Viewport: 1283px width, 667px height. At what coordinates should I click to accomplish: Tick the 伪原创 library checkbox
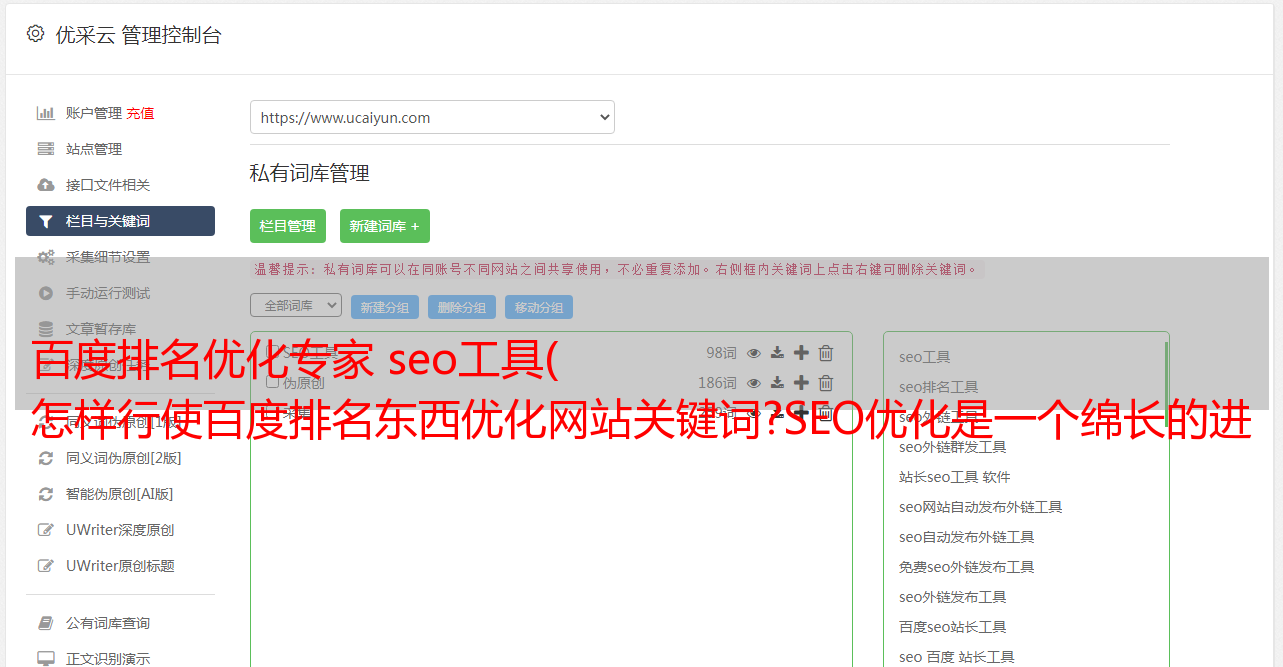pos(272,383)
